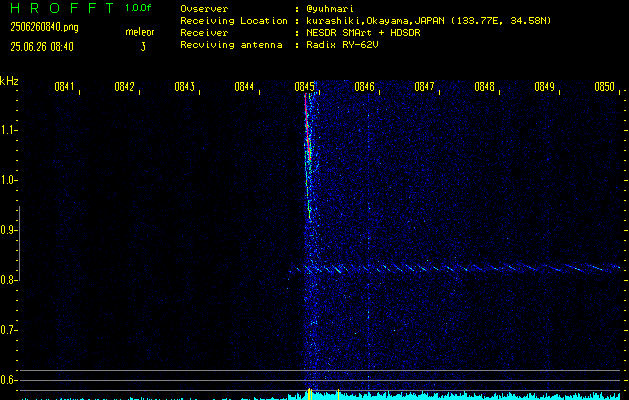Viewport: 629px width, 400px height.
Task: Click the 'meteor' count label
Action: [x=140, y=32]
